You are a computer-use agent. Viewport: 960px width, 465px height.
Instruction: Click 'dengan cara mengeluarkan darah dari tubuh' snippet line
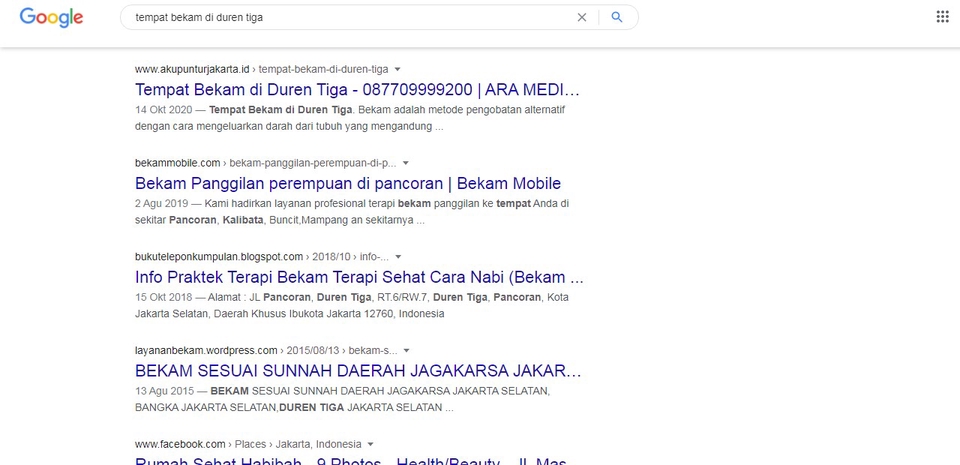289,127
